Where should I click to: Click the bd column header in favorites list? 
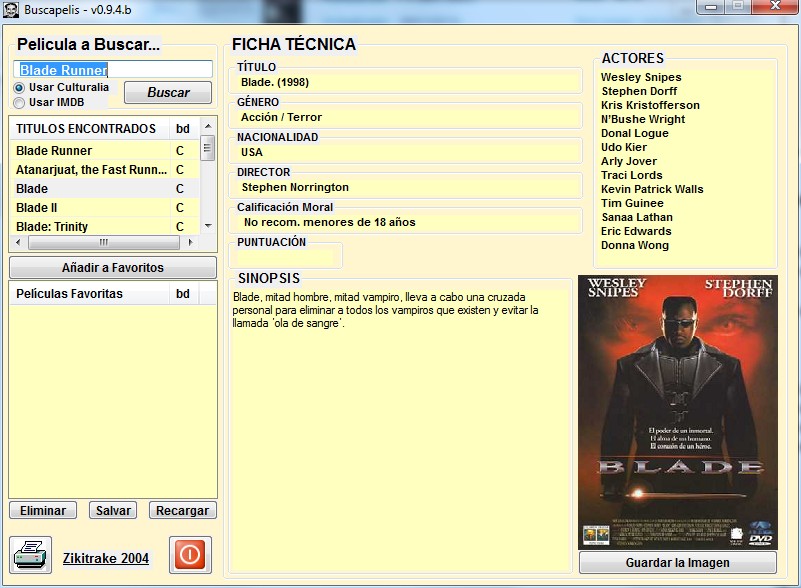pyautogui.click(x=183, y=294)
